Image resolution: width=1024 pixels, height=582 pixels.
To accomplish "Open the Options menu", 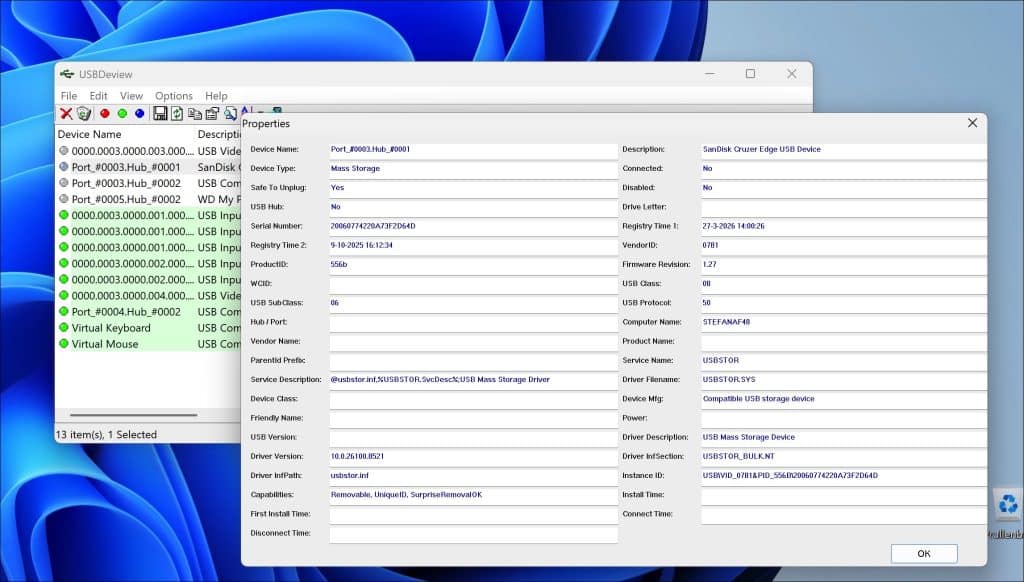I will tap(174, 95).
